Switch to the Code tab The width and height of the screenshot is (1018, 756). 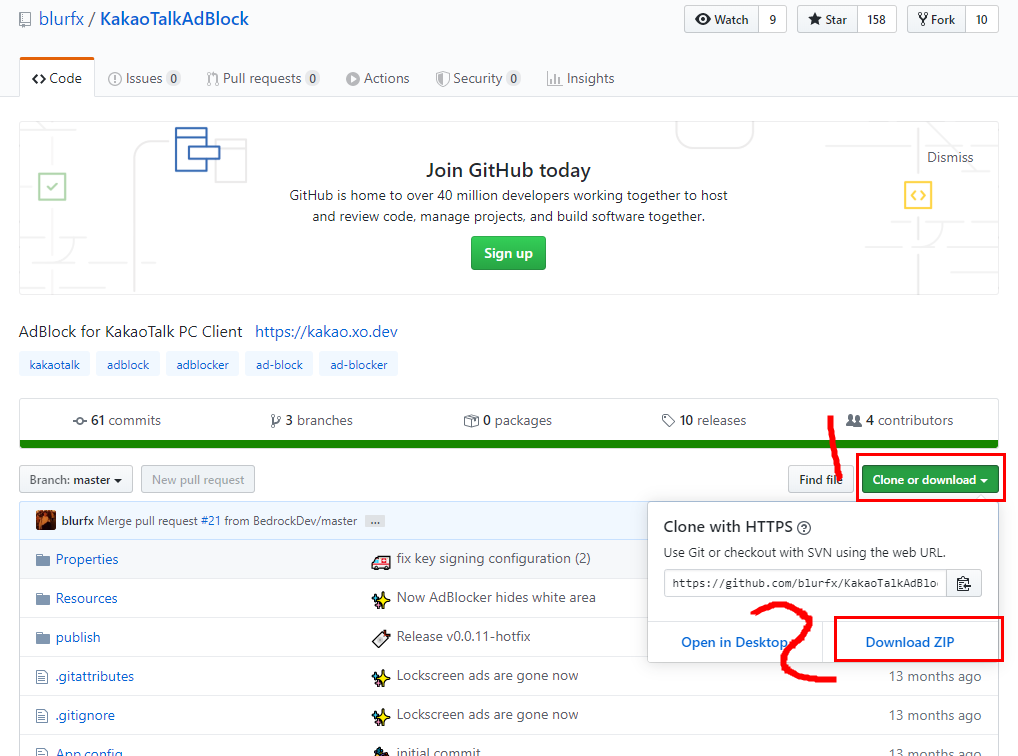click(57, 79)
